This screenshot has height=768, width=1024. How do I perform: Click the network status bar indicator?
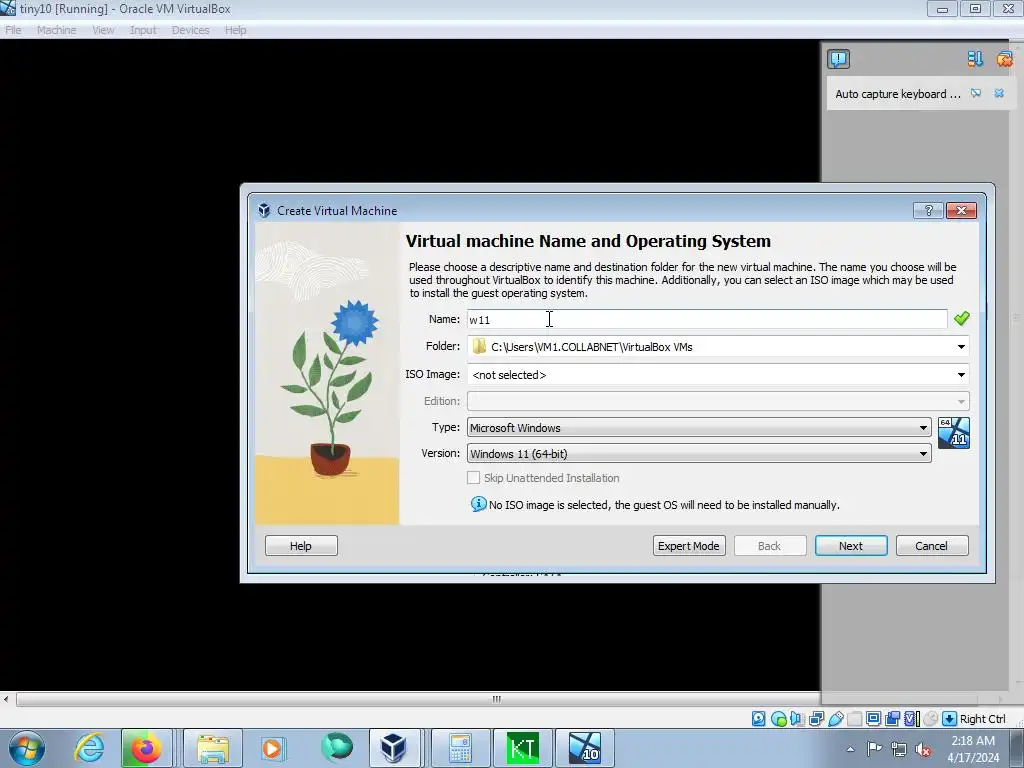pyautogui.click(x=816, y=718)
